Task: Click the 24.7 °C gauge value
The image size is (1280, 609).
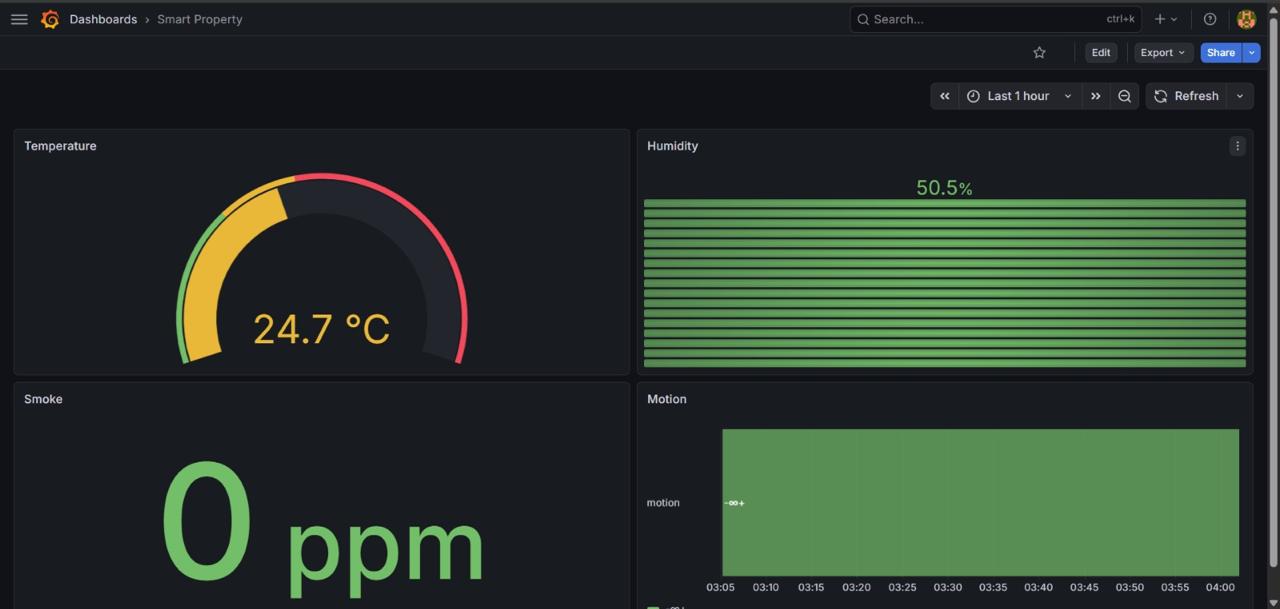Action: [x=321, y=329]
